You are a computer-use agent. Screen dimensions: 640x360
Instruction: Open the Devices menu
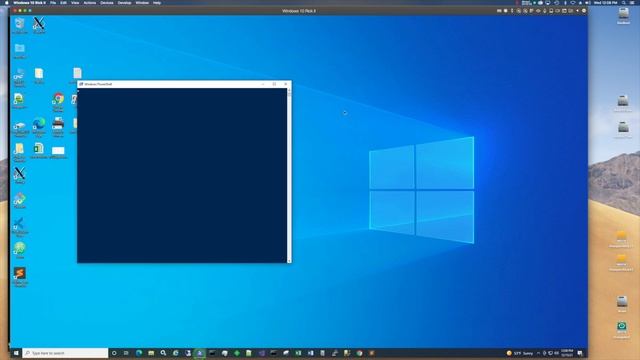coord(107,2)
